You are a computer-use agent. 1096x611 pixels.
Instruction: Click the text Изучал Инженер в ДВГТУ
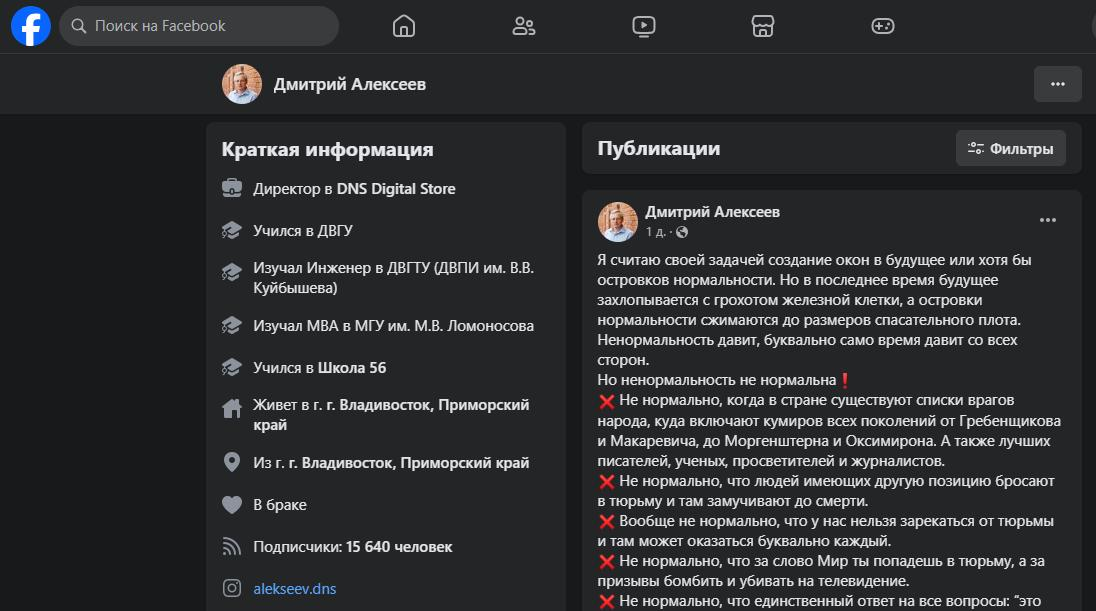394,278
